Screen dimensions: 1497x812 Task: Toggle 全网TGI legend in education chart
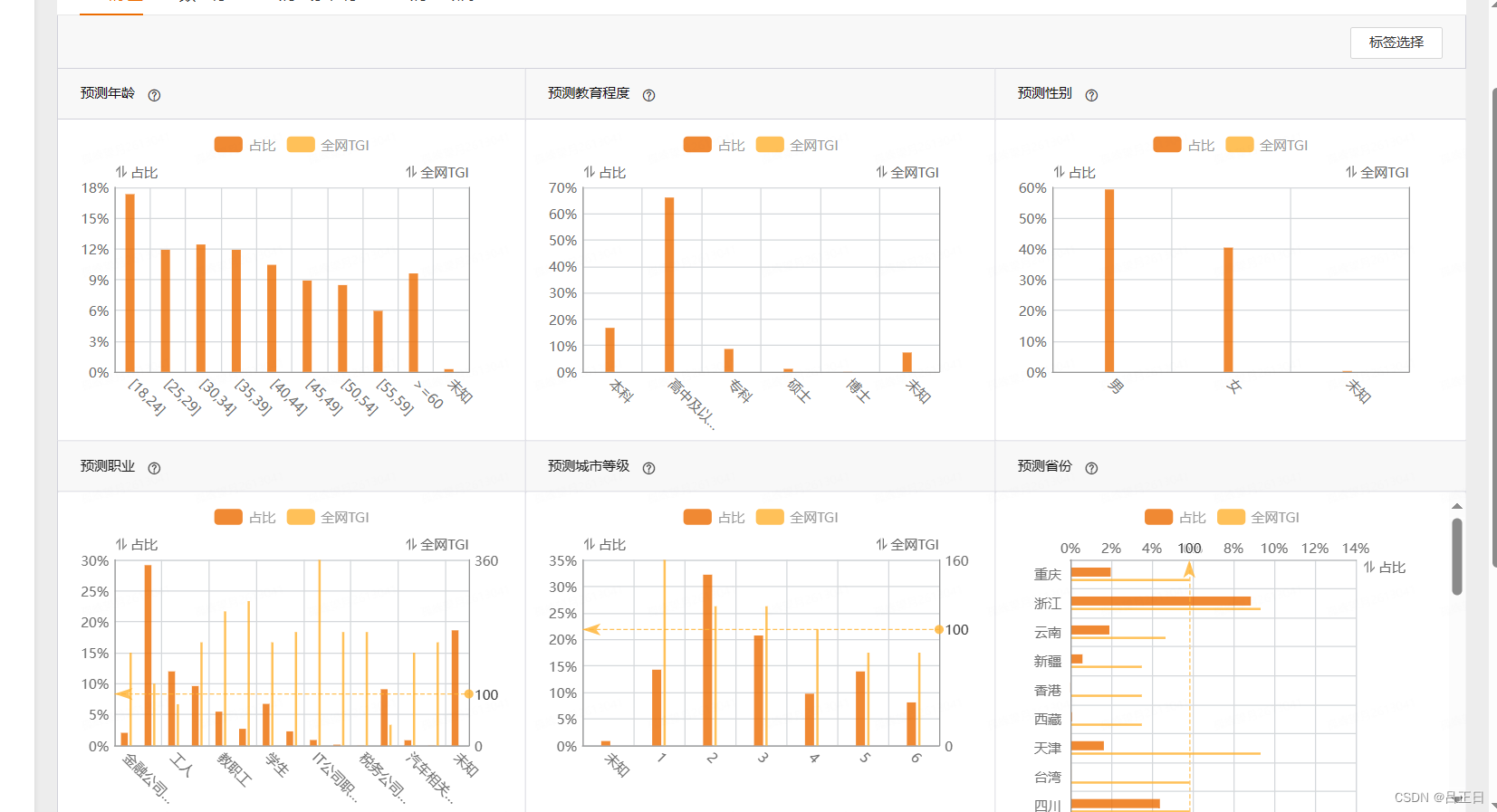797,145
